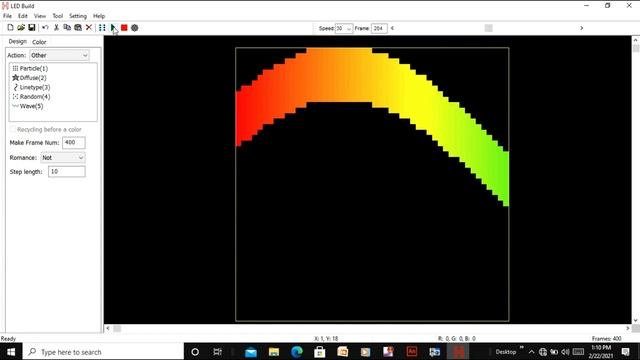
Task: Cut selection with the scissors icon
Action: click(56, 27)
